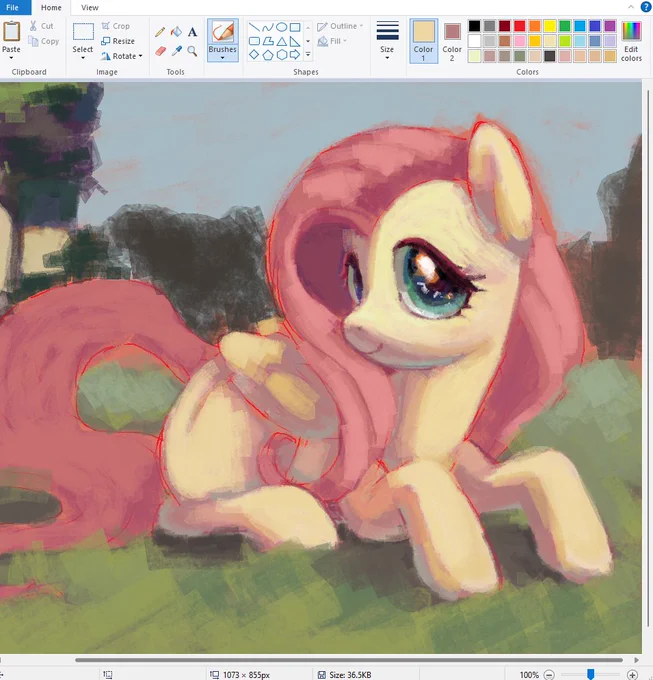Choose the Hexagon shape

281,55
